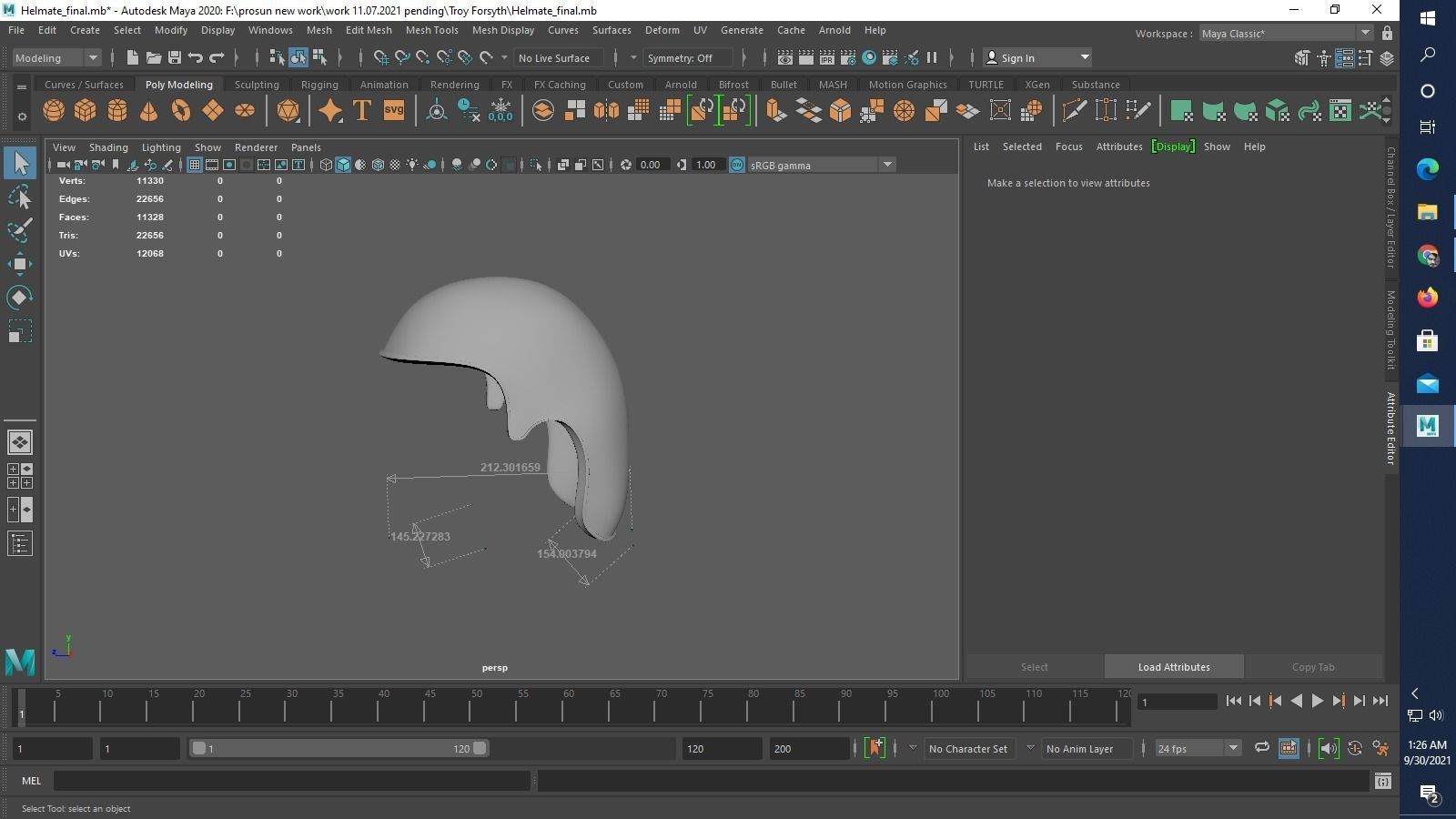Click the Redo arrow icon

point(217,57)
